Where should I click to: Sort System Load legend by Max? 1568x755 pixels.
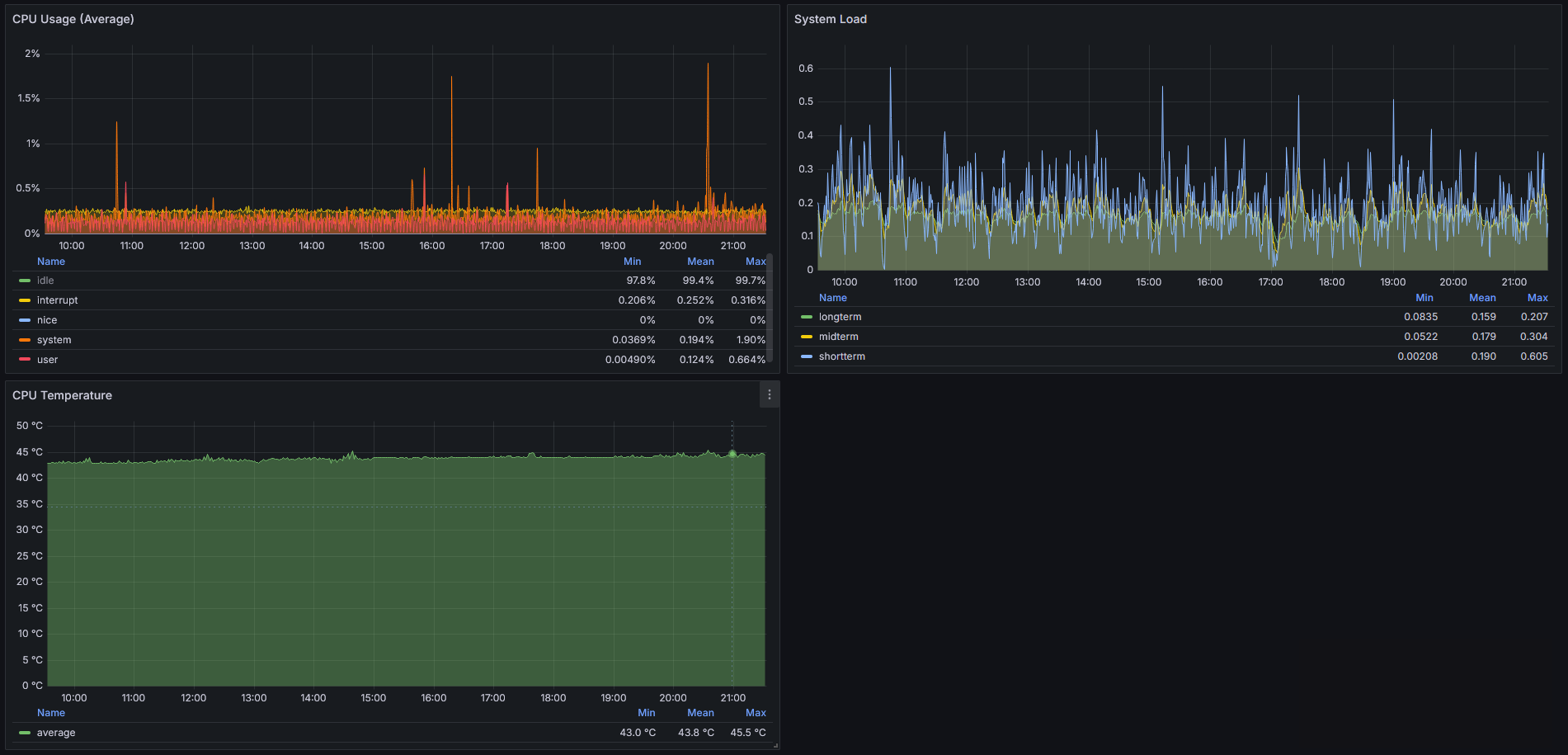coord(1537,298)
